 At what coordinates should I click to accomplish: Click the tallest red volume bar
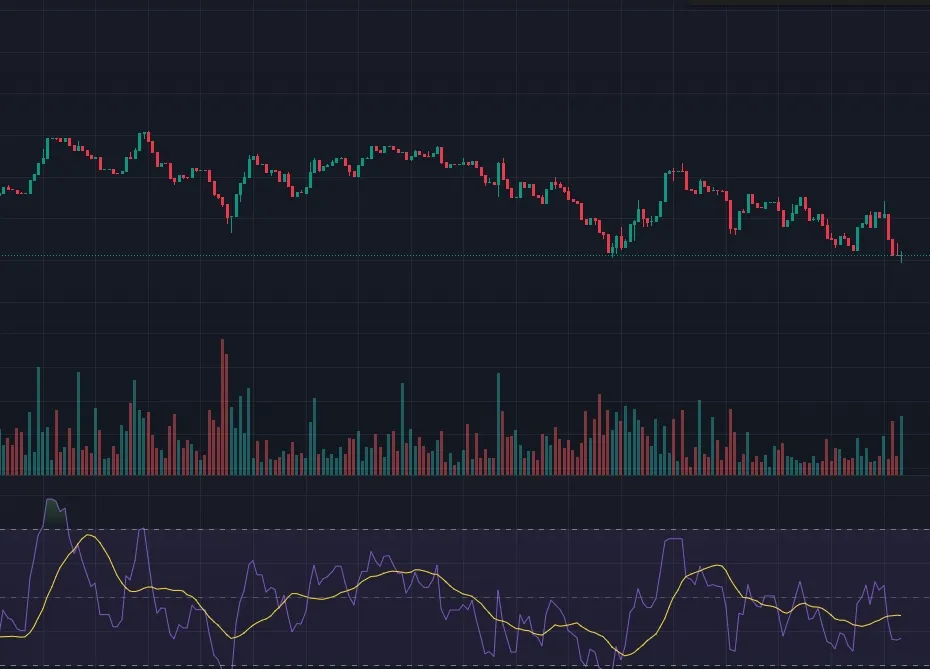[x=222, y=407]
